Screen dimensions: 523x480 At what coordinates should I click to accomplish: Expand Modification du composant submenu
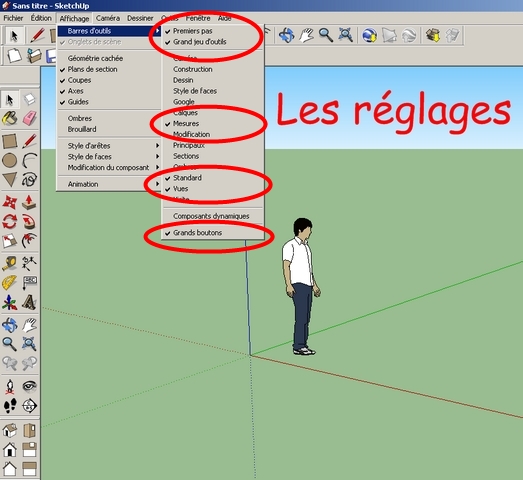(109, 167)
